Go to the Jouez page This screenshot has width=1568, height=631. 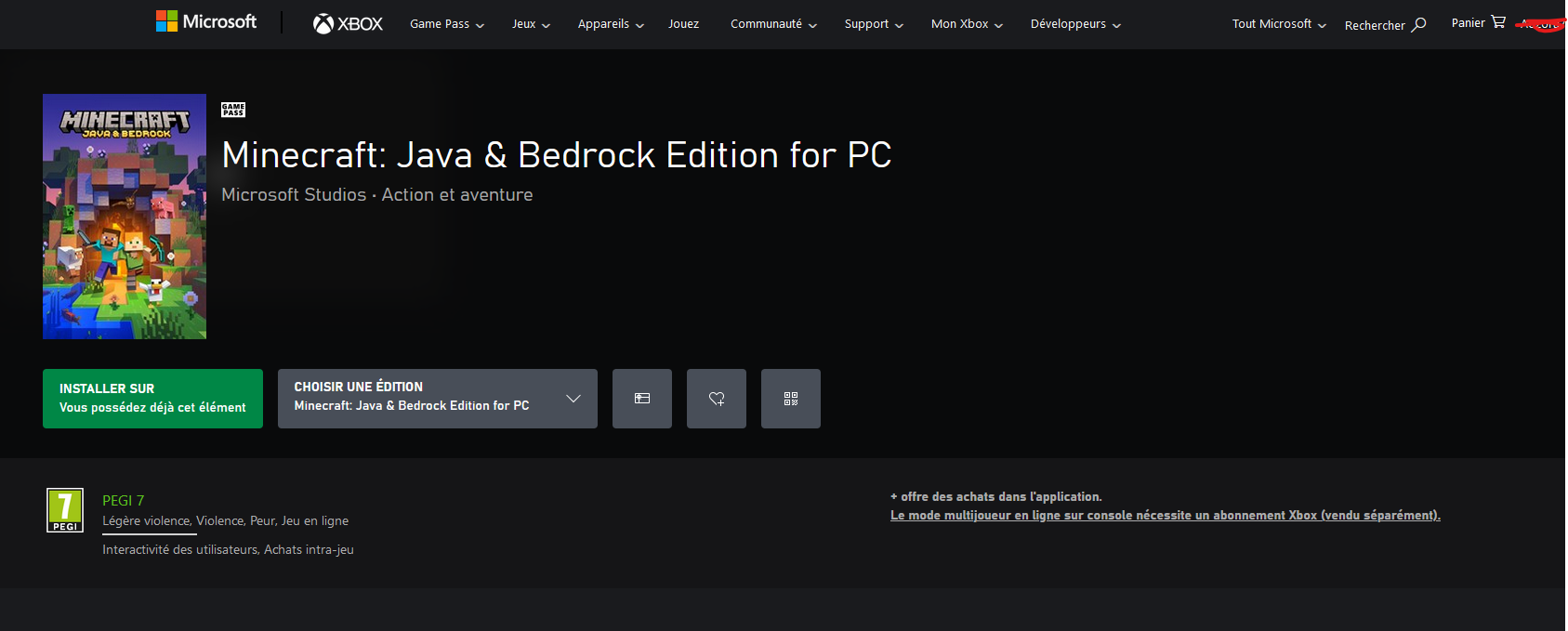[x=683, y=24]
